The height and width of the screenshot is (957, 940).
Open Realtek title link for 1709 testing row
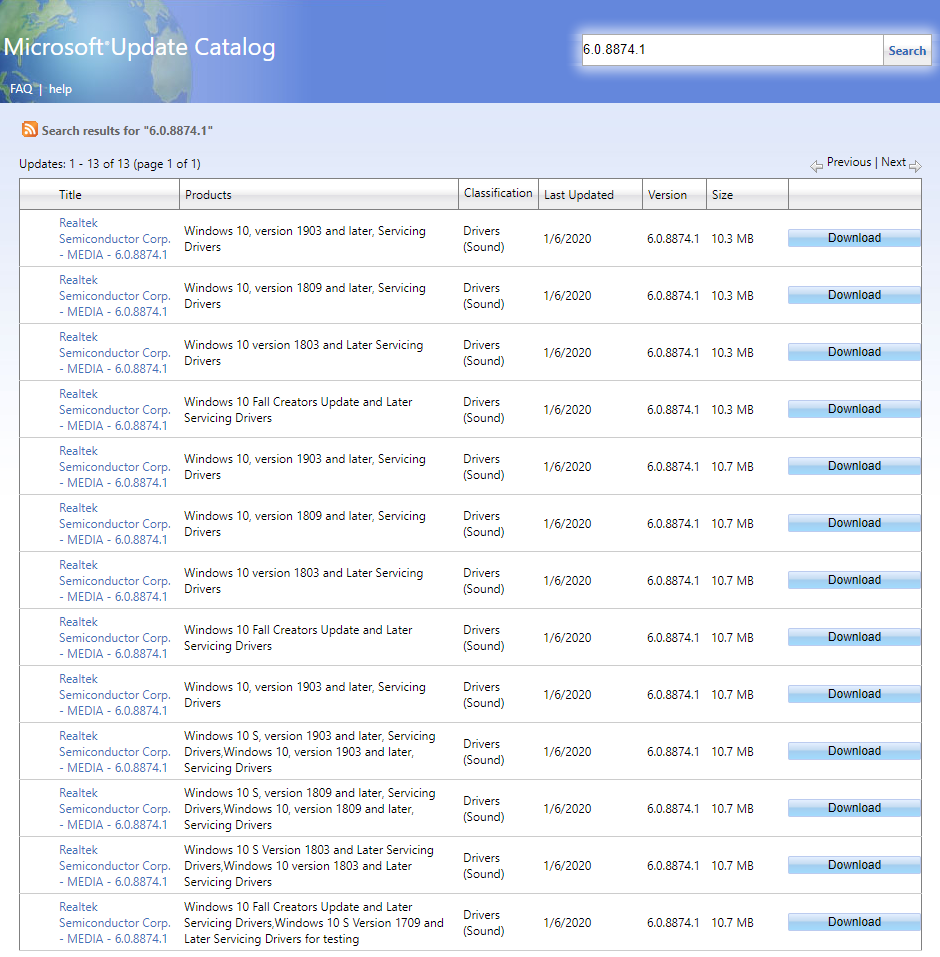[114, 923]
